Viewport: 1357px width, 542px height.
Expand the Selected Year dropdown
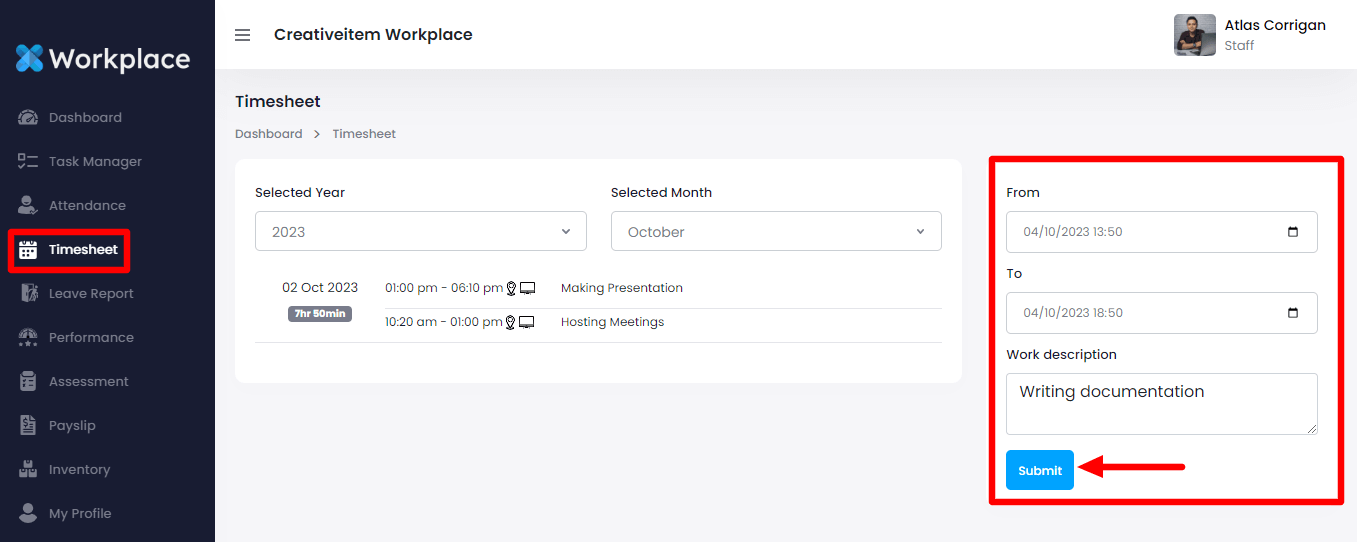point(420,231)
